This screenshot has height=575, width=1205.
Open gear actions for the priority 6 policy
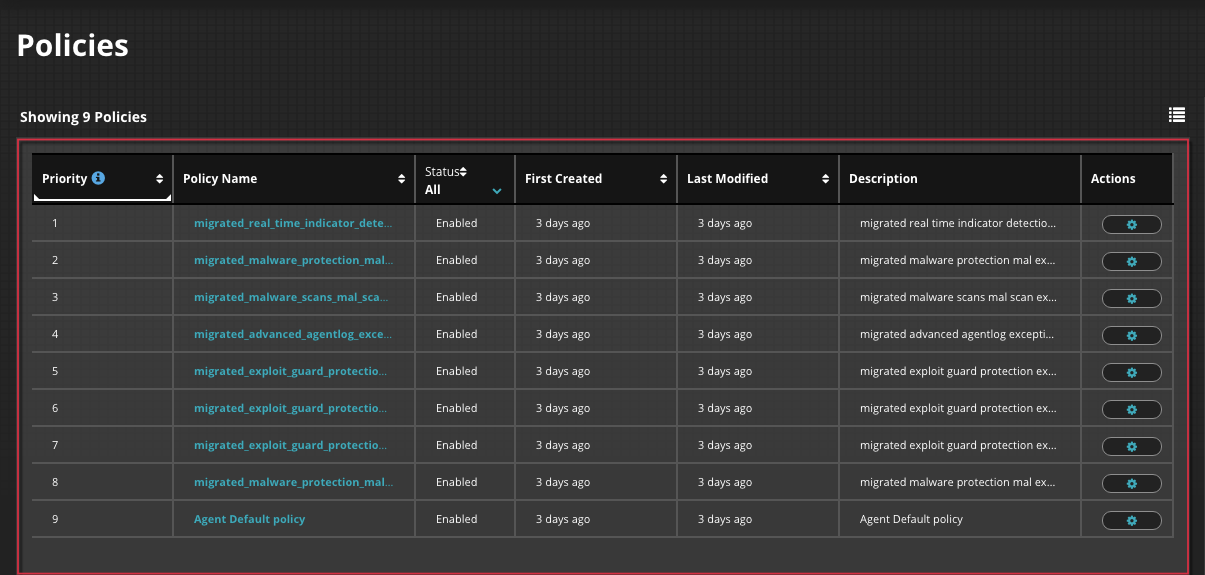[1131, 410]
